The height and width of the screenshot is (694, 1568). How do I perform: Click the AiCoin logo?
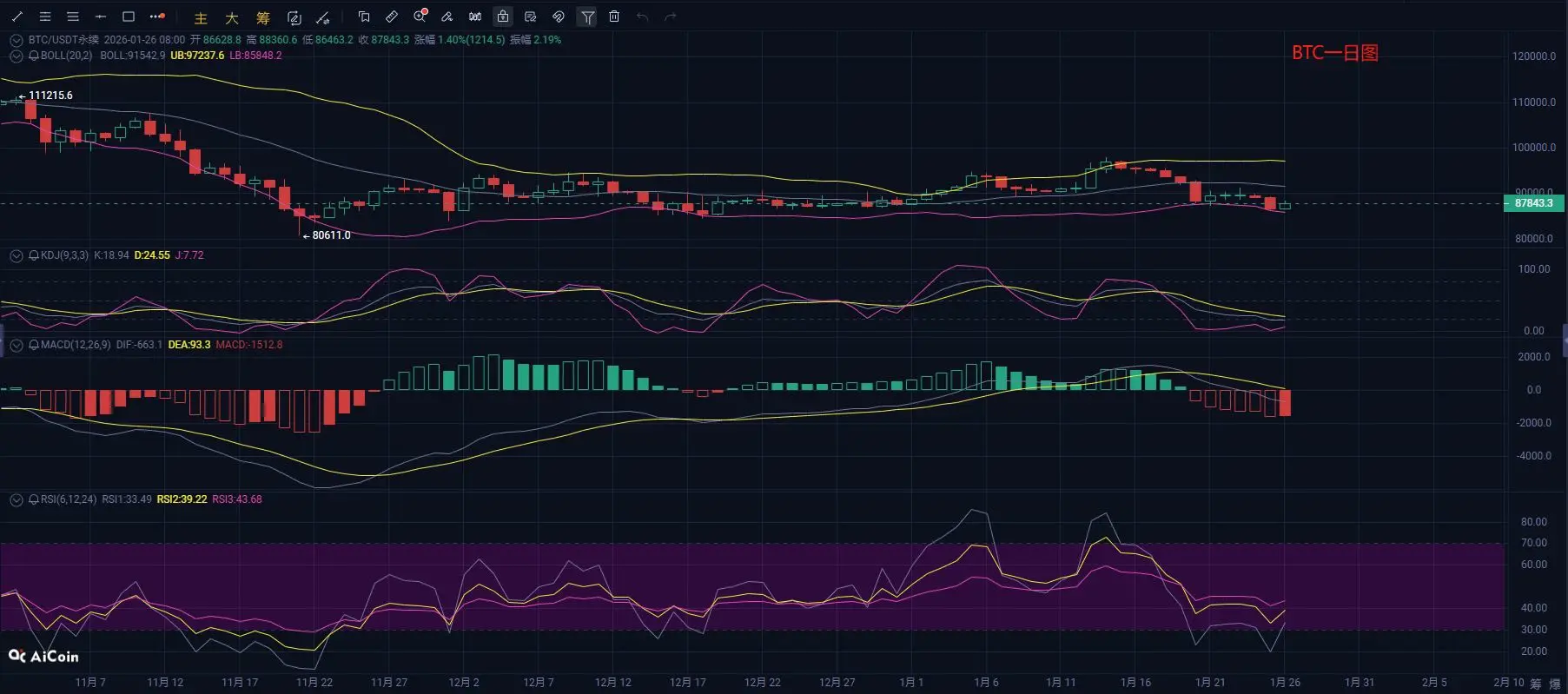[x=43, y=657]
